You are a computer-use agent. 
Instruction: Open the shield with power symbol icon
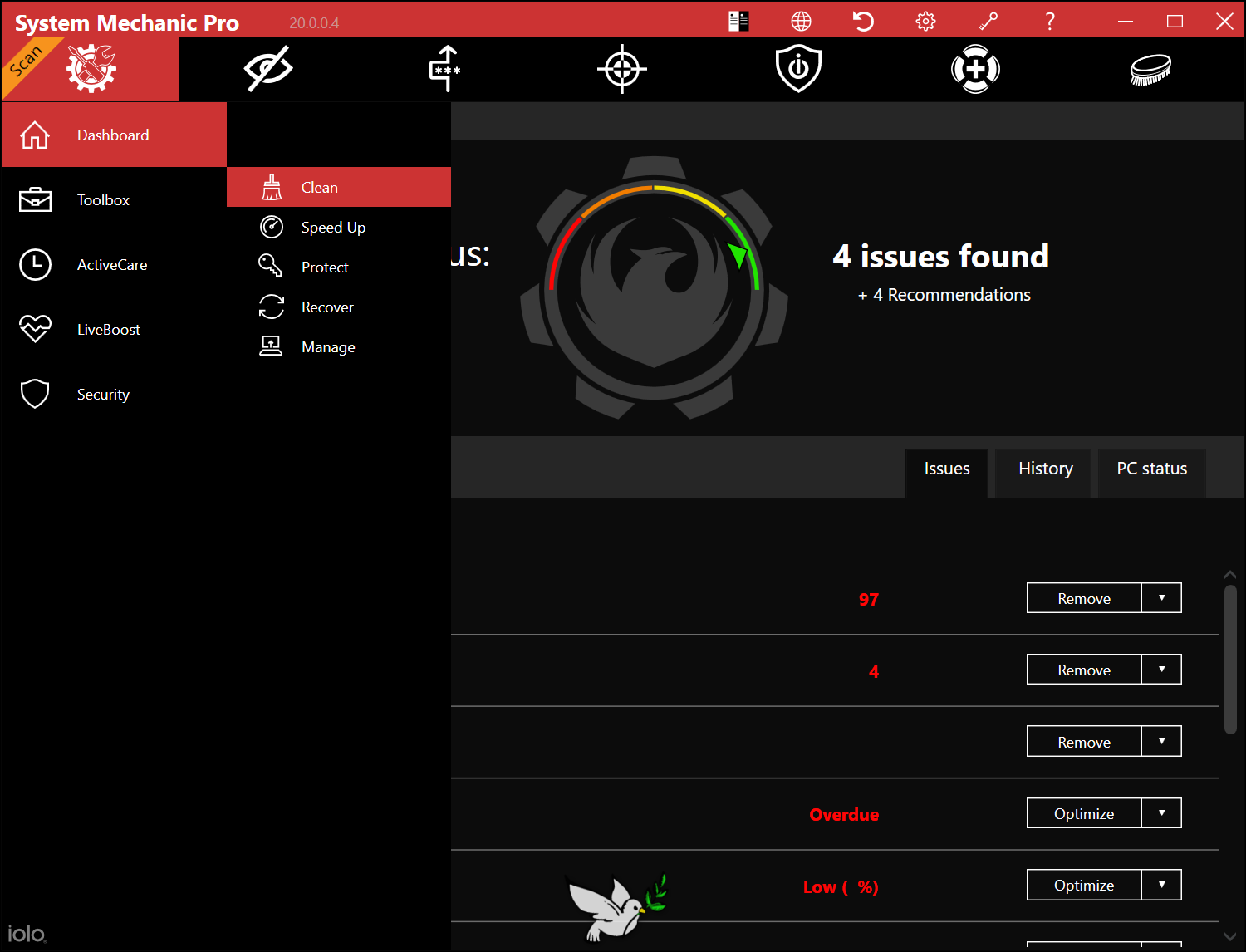798,68
